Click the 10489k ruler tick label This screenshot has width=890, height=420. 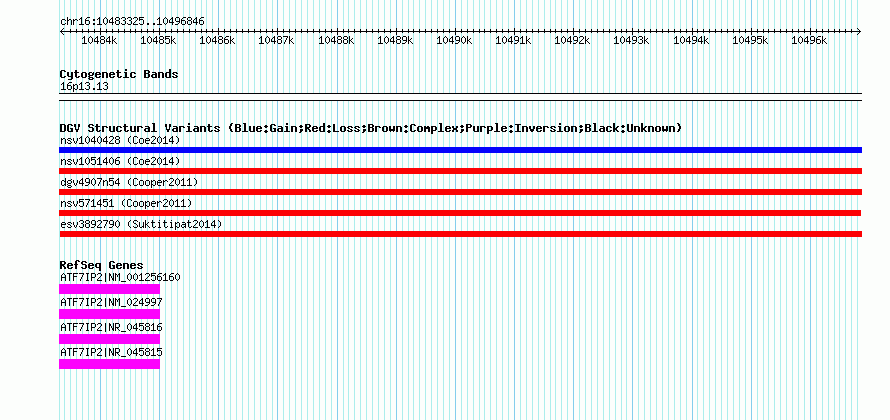pyautogui.click(x=395, y=40)
